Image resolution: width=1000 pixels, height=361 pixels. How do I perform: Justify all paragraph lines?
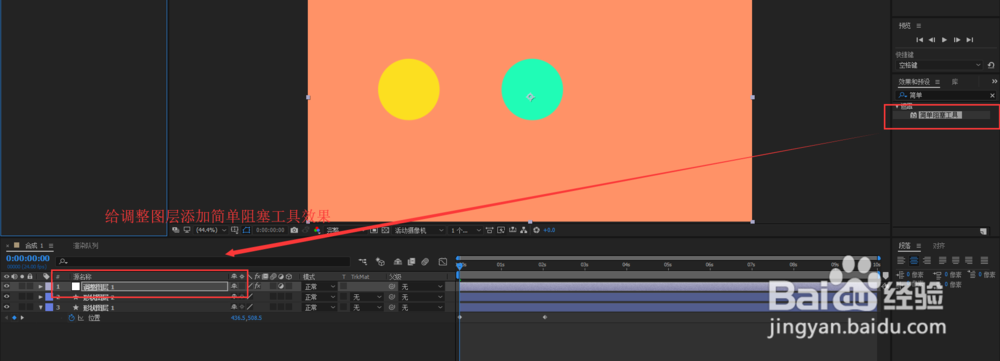(x=984, y=260)
